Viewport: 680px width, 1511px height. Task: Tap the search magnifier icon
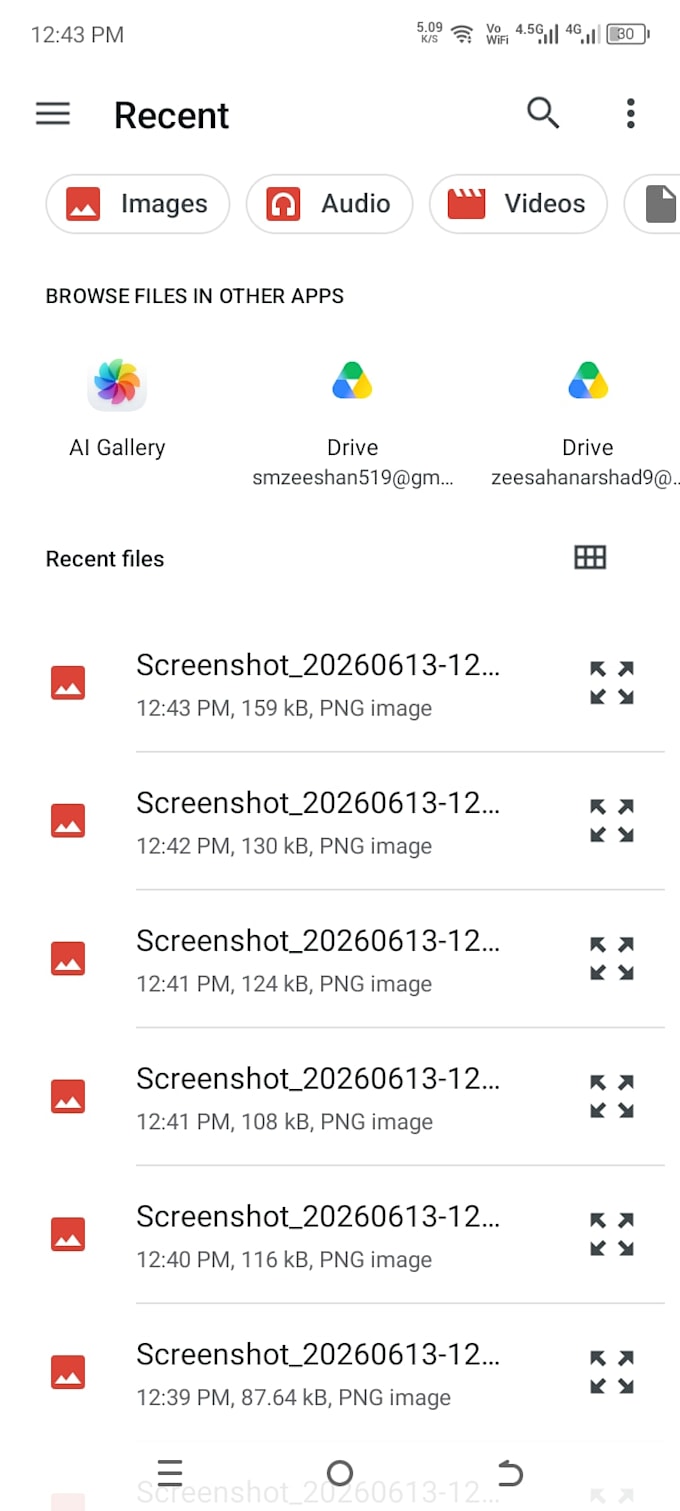click(543, 113)
